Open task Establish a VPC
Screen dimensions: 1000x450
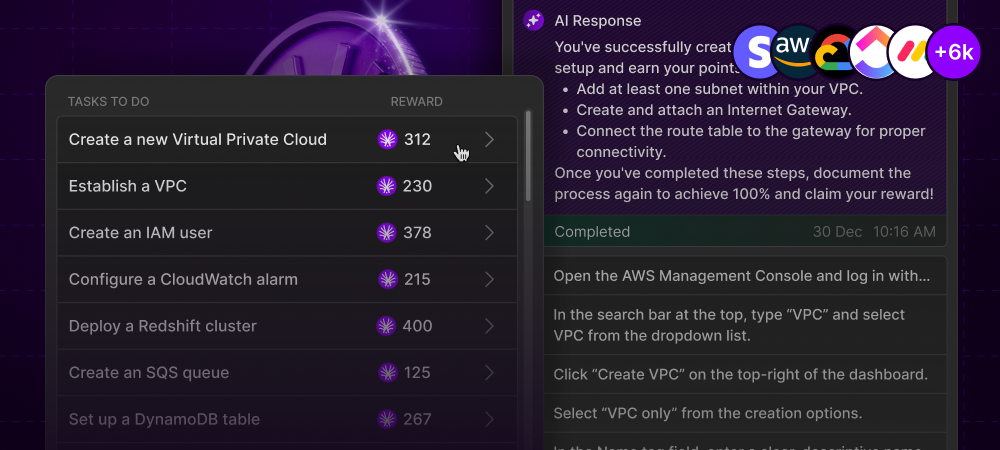[287, 186]
